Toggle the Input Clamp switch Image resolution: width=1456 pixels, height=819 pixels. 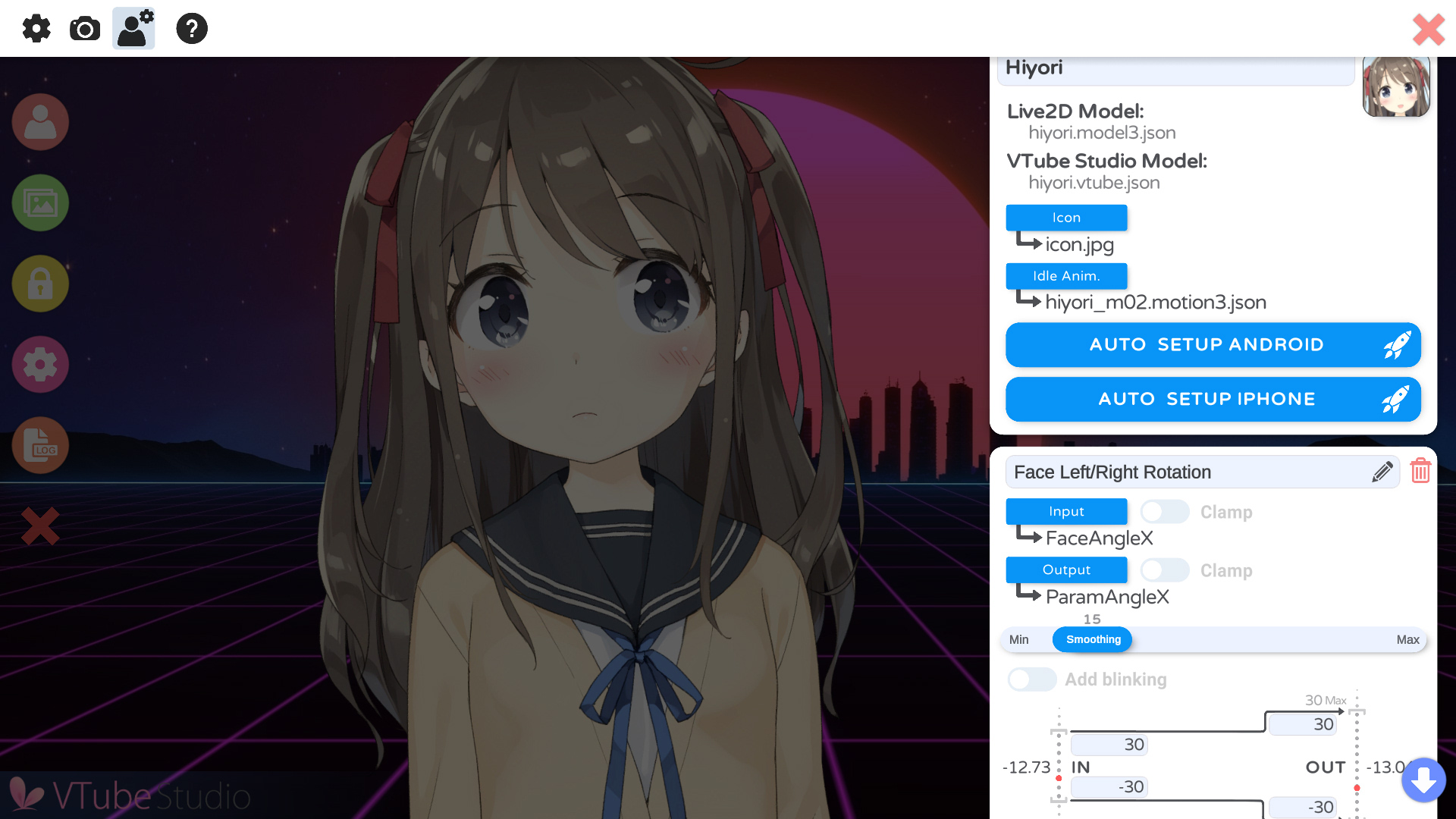[1165, 512]
